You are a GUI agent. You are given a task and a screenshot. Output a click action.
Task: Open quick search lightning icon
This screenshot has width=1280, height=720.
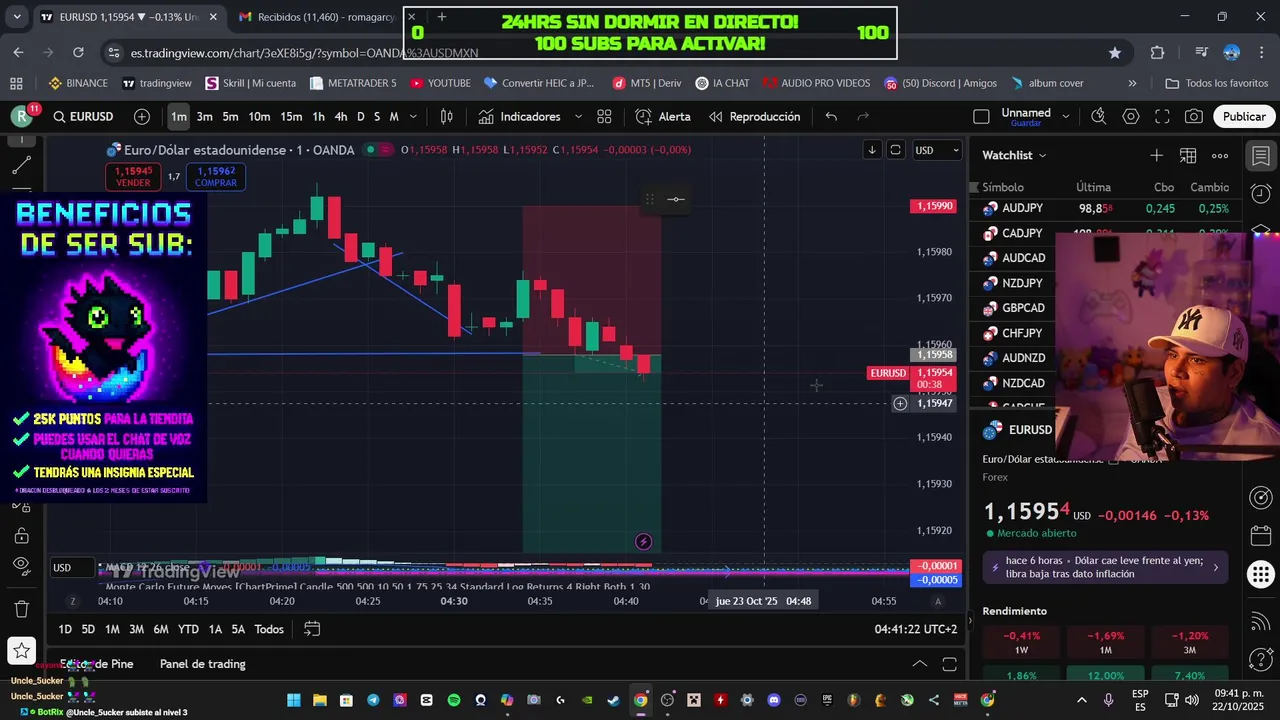click(1099, 117)
